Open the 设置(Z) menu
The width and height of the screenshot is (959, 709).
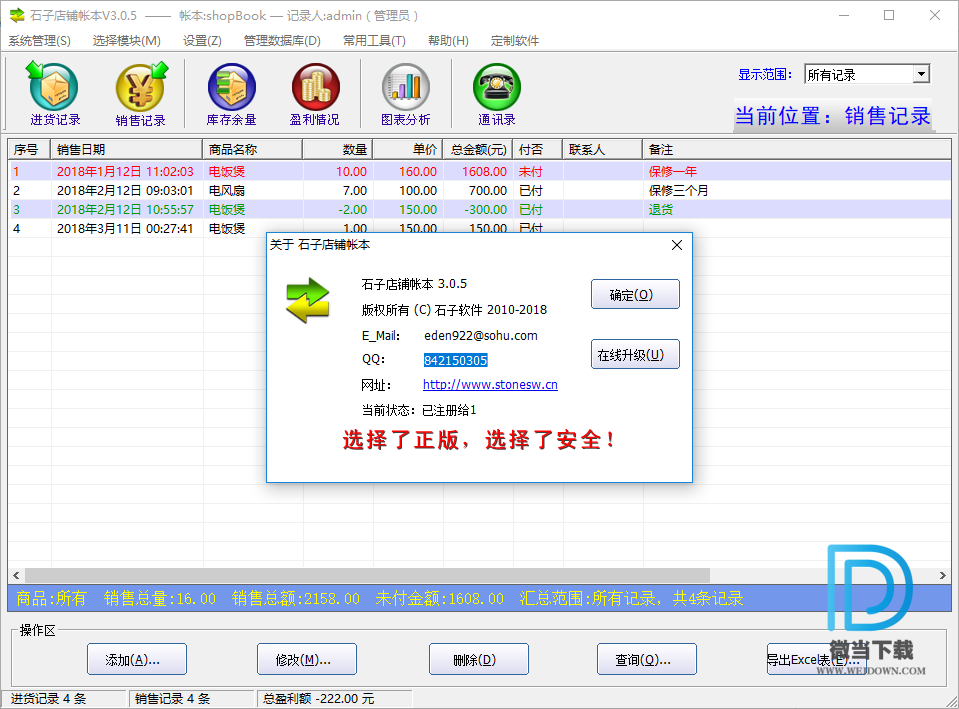point(202,41)
